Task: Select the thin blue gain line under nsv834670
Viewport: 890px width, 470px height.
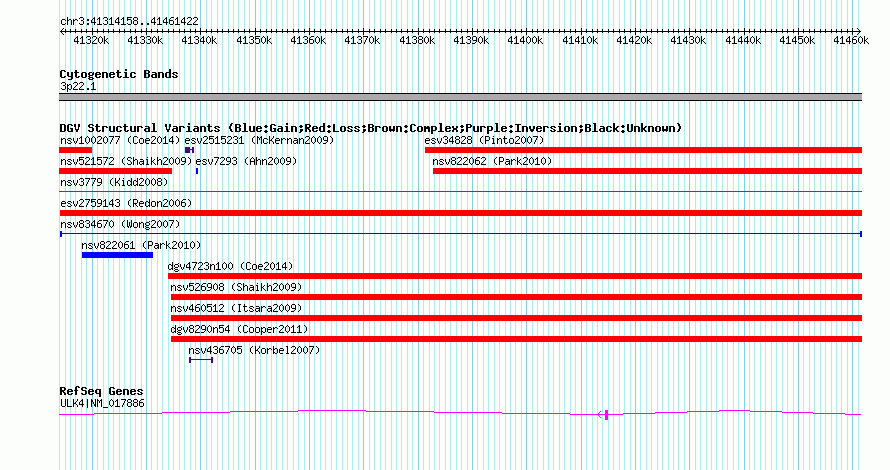Action: (x=460, y=234)
